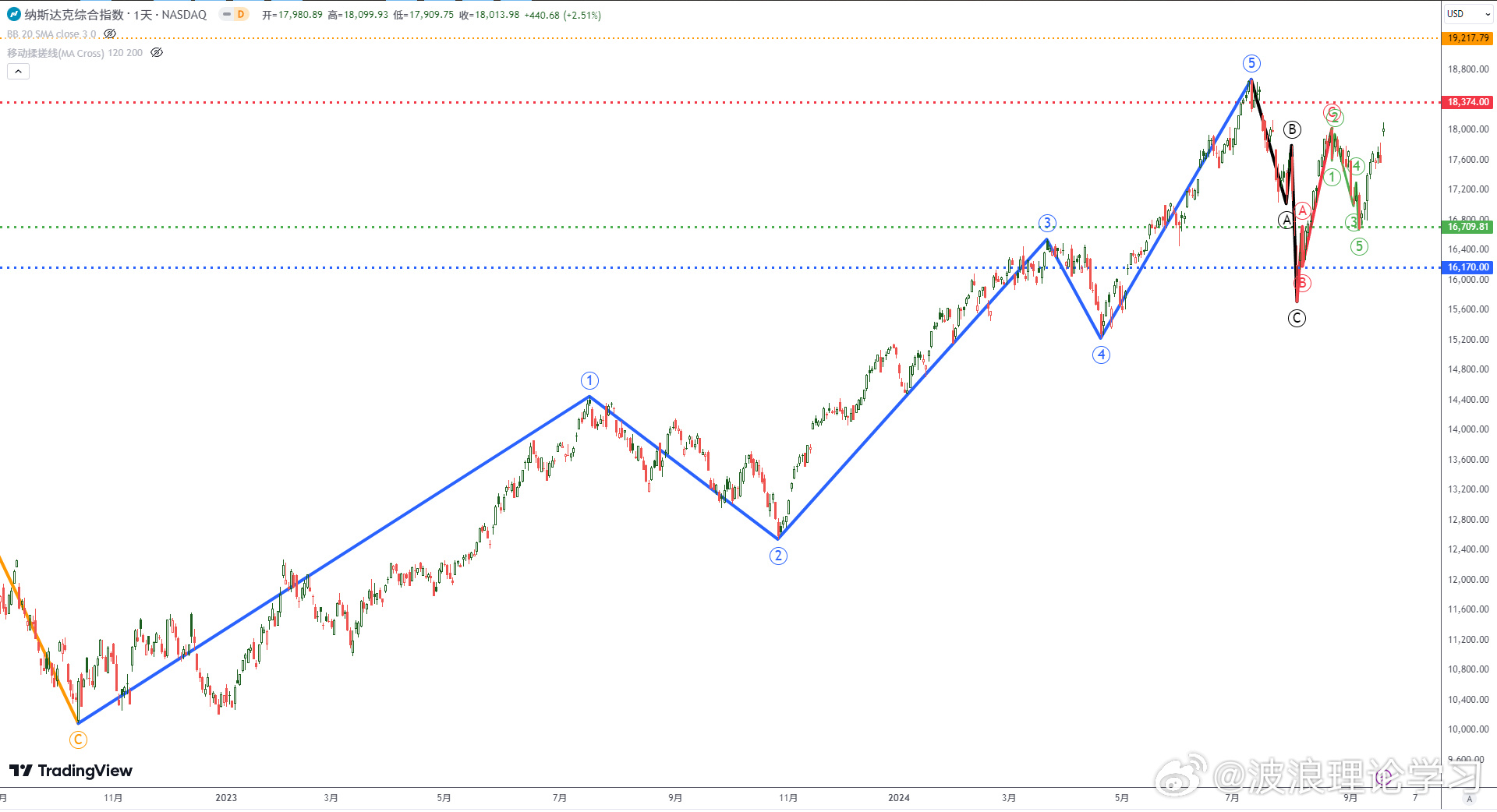Click the 7月 2023 label on time axis
Screen dimensions: 1497x812
[559, 798]
